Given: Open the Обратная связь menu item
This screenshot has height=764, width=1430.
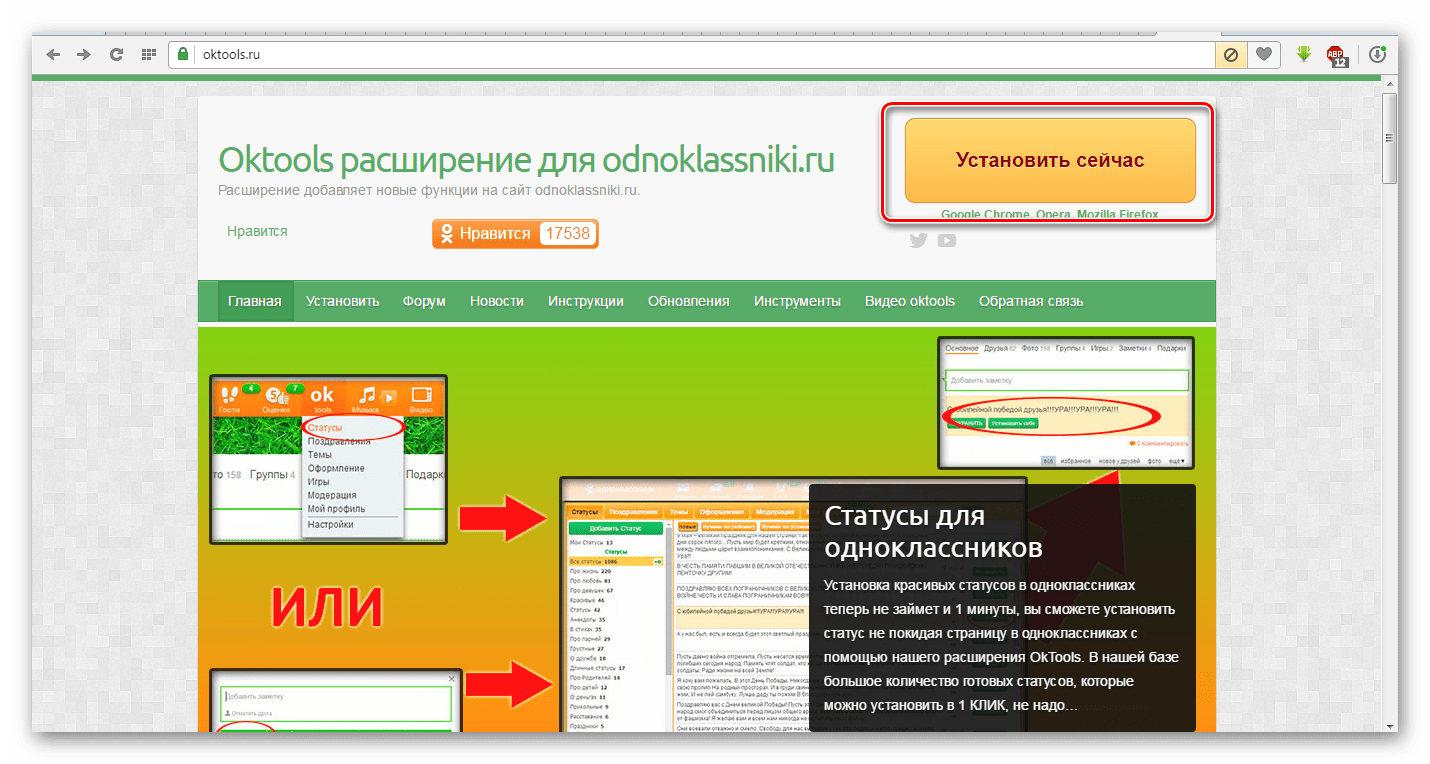Looking at the screenshot, I should (x=1031, y=301).
